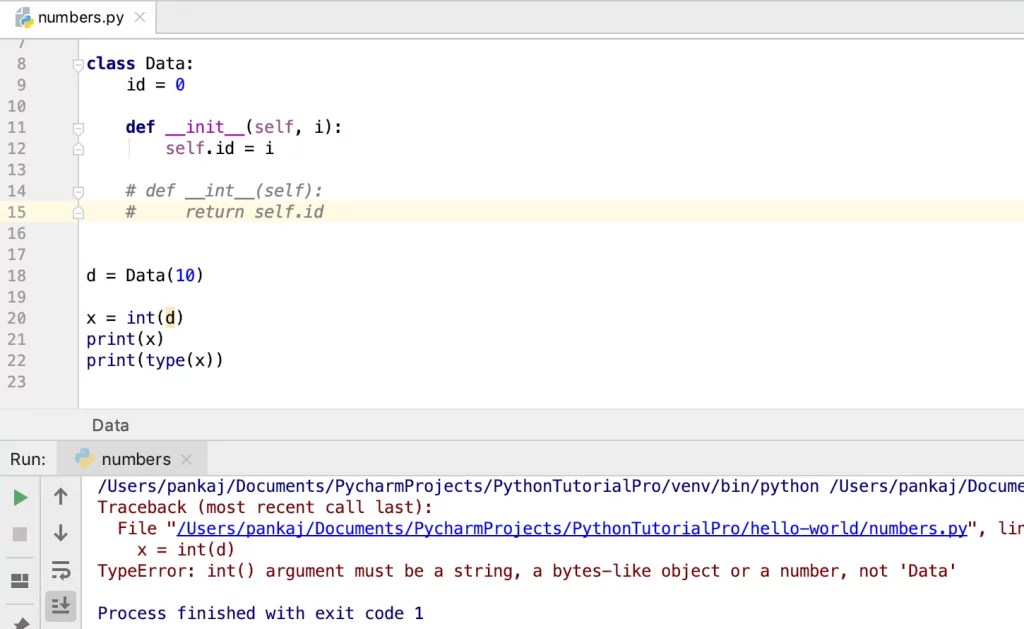The width and height of the screenshot is (1024, 629).
Task: Click 'self.id = i' on line 12
Action: coord(219,148)
